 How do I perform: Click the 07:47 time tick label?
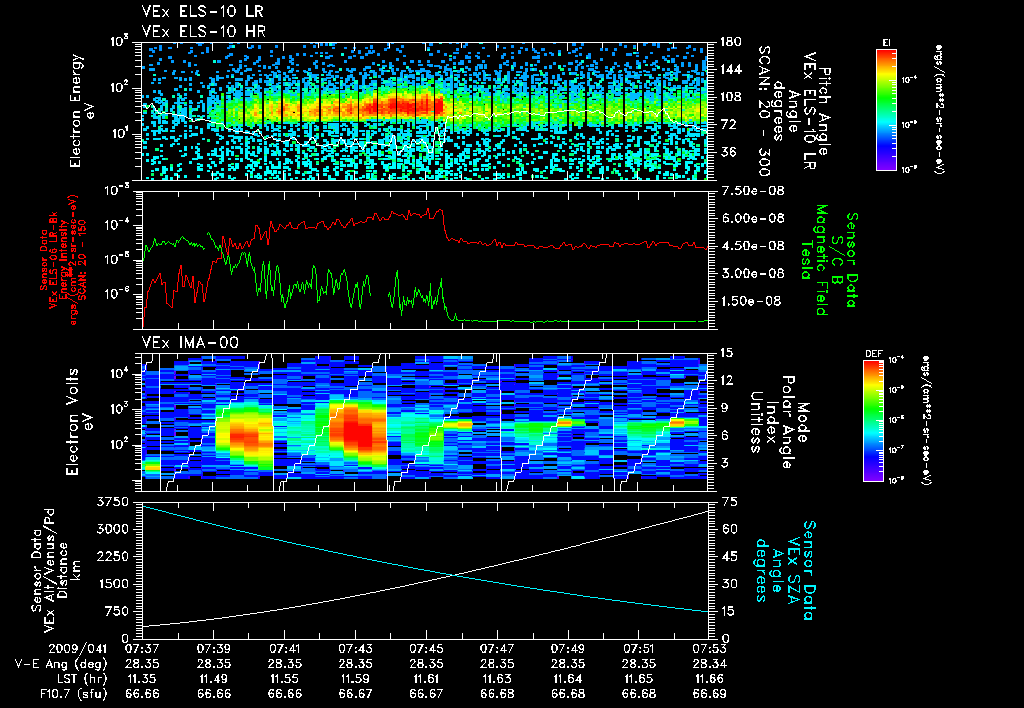pyautogui.click(x=497, y=649)
